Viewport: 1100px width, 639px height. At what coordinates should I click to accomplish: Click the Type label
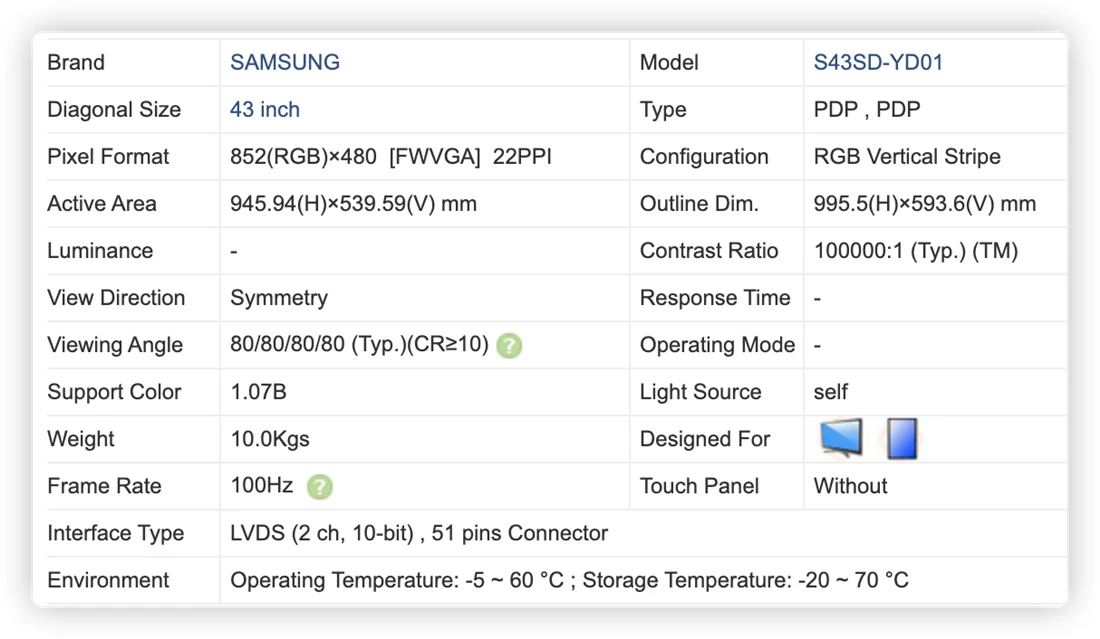(x=663, y=110)
